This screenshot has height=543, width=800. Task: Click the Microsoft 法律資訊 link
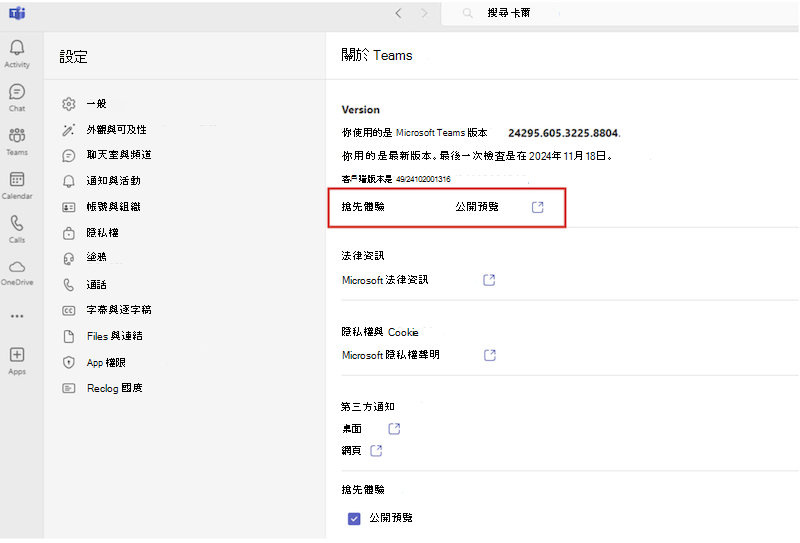click(x=385, y=280)
